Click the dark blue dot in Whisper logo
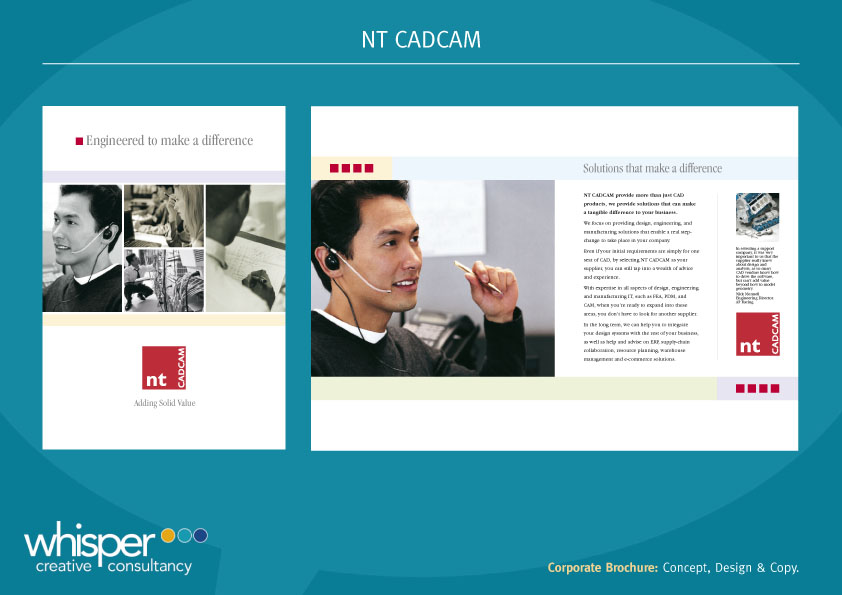This screenshot has width=842, height=595. (200, 535)
